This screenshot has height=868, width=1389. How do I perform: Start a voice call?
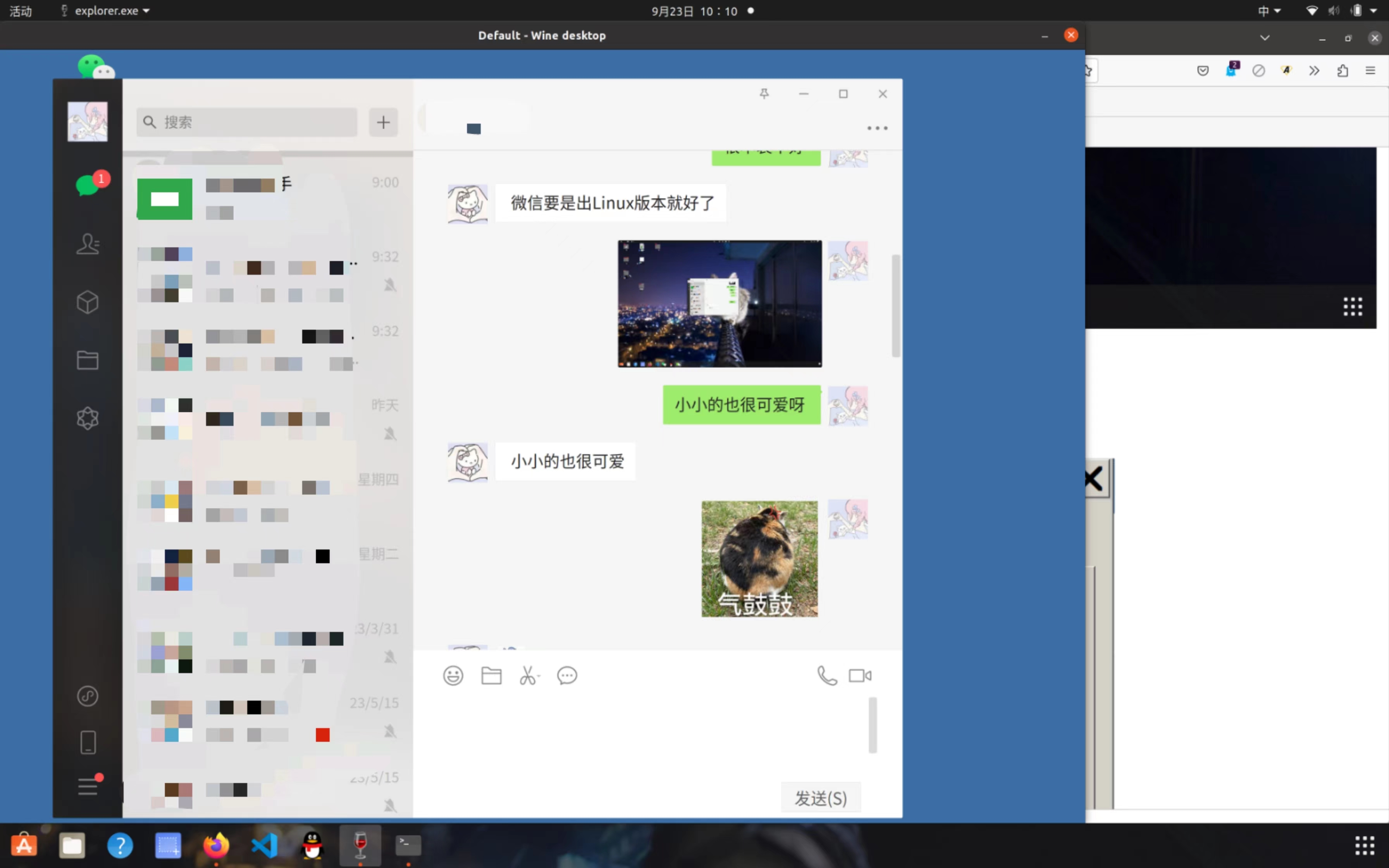click(827, 676)
